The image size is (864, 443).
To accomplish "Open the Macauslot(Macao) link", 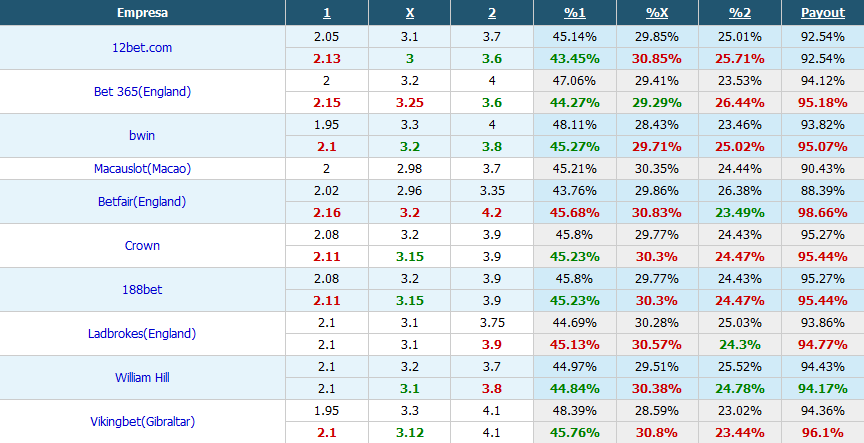I will [x=142, y=169].
